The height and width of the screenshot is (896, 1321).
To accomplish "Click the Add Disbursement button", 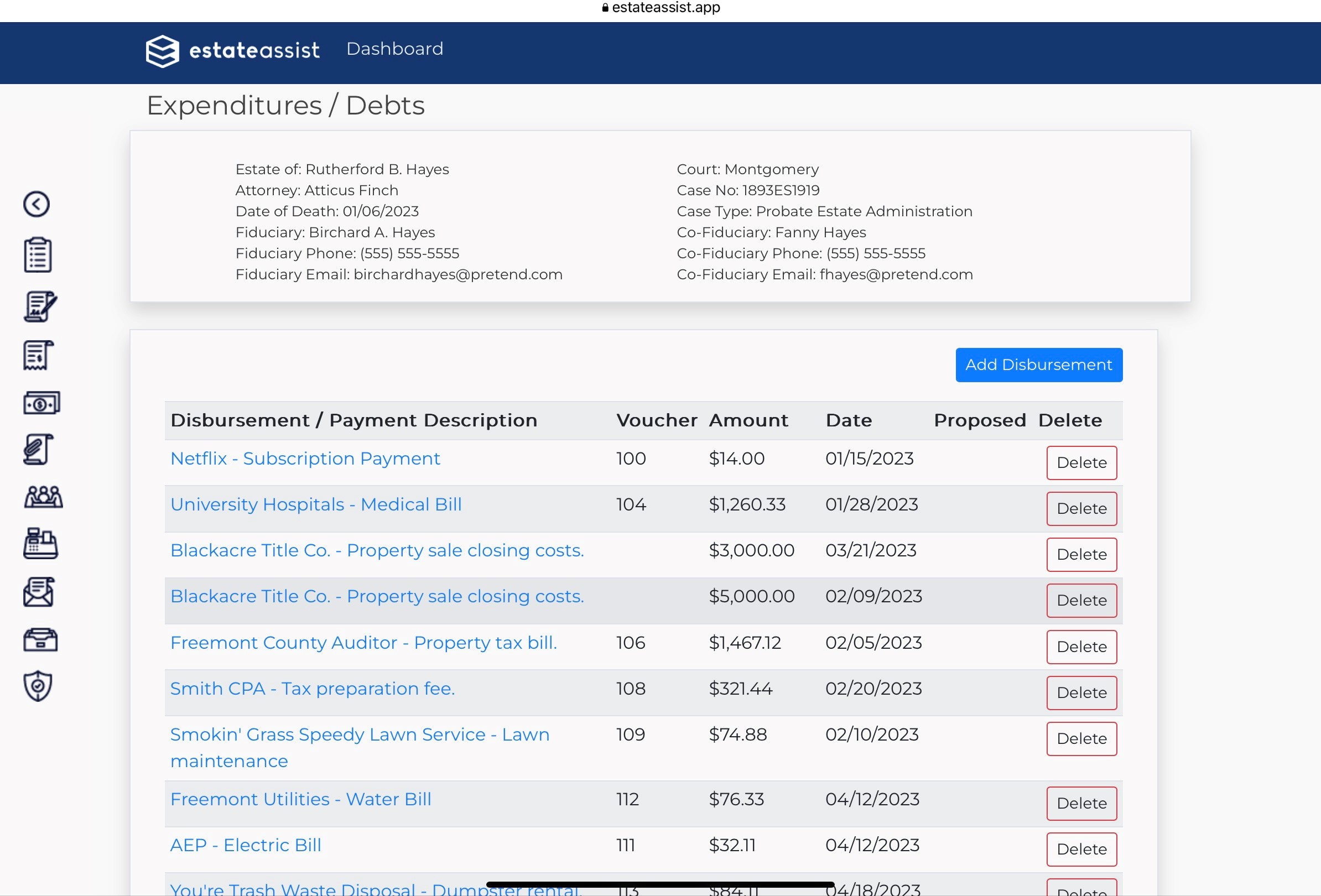I will (1038, 365).
